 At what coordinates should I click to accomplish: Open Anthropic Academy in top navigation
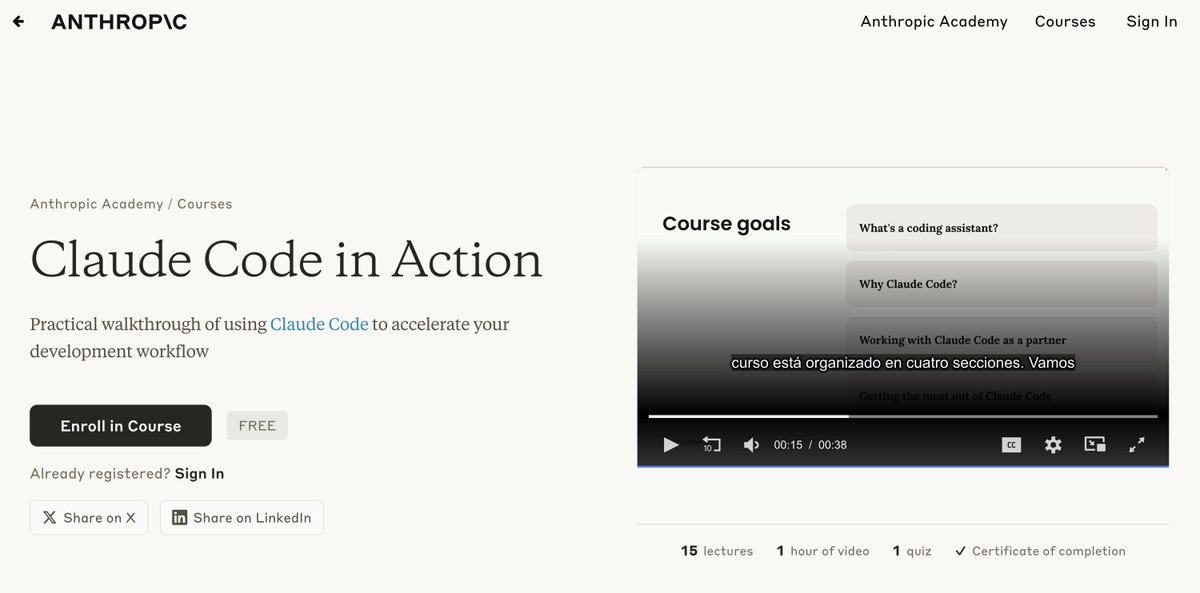click(x=934, y=21)
